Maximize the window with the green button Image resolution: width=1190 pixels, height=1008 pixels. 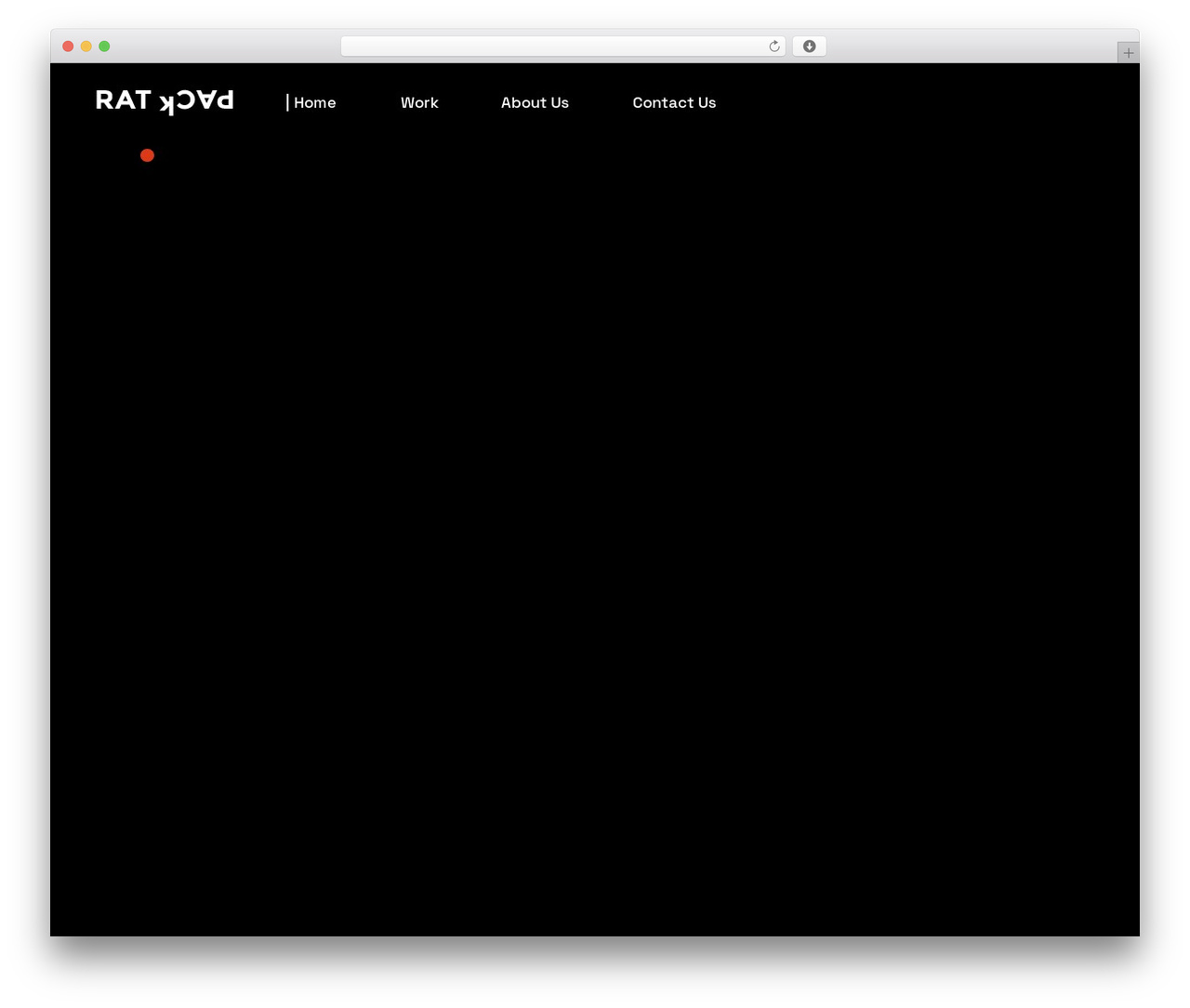pyautogui.click(x=104, y=46)
